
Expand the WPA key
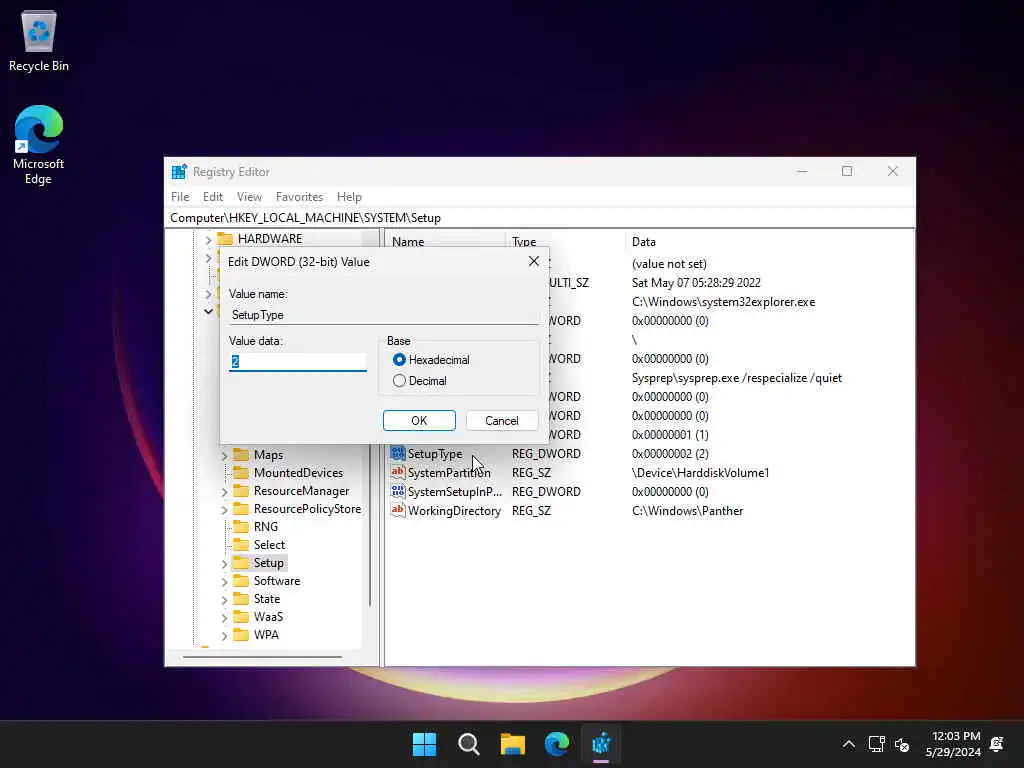(225, 635)
